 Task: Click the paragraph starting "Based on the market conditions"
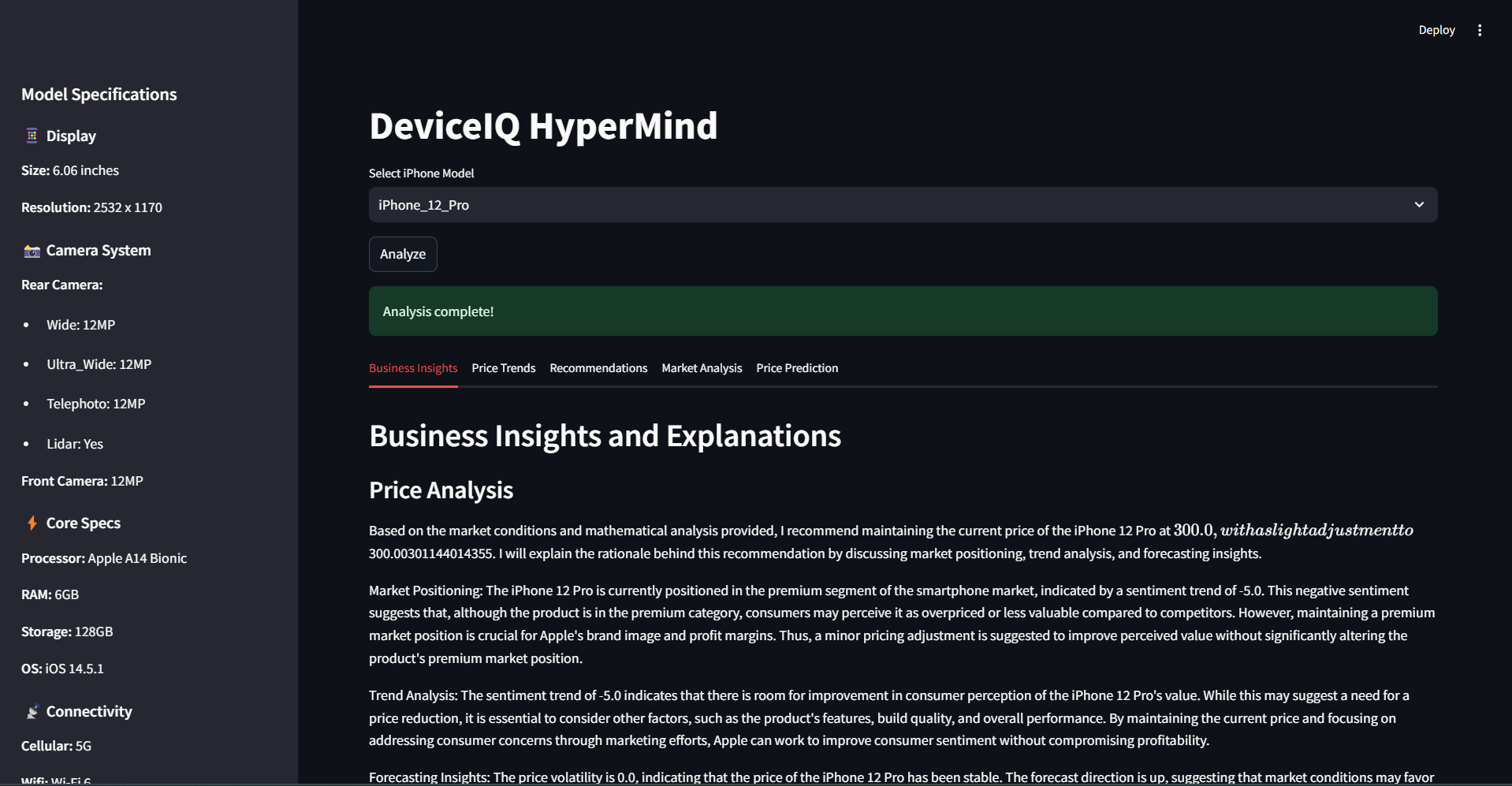[891, 542]
